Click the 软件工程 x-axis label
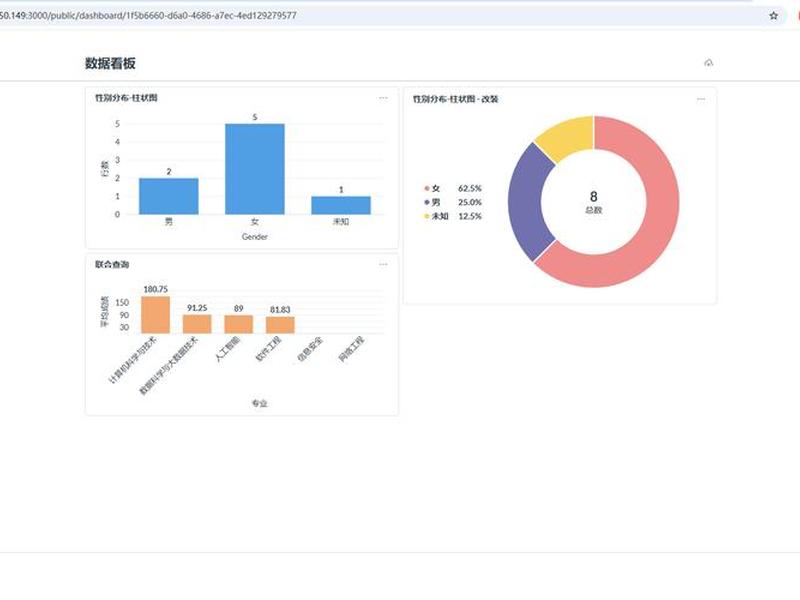Image resolution: width=800 pixels, height=600 pixels. [269, 349]
